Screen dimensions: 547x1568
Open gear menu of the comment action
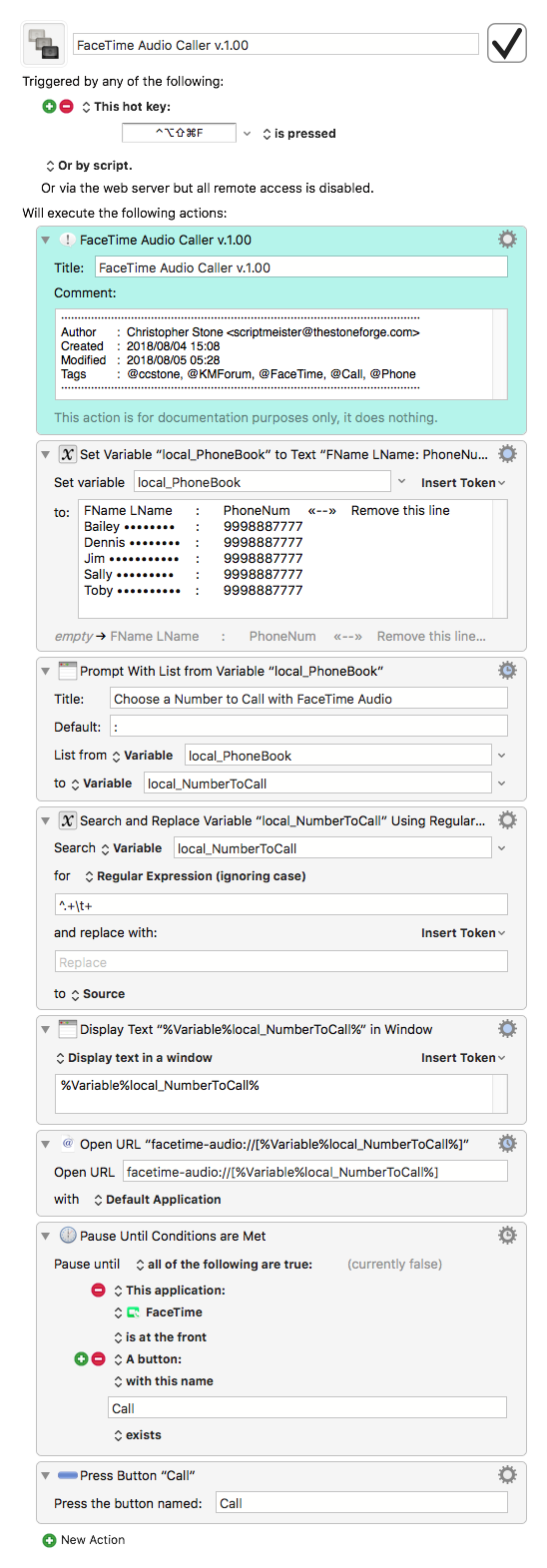click(507, 240)
